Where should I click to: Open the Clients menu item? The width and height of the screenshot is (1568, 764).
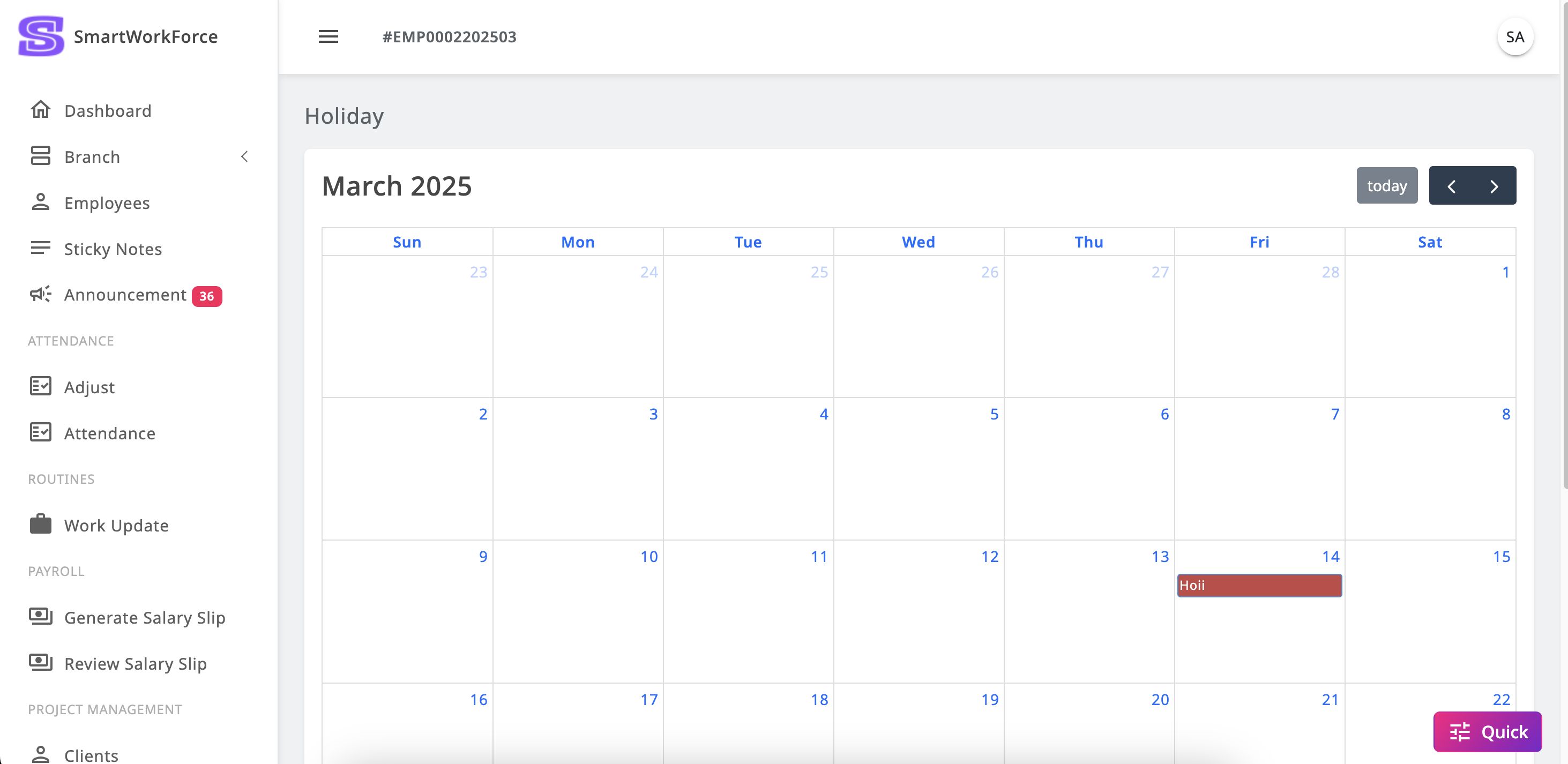(91, 755)
